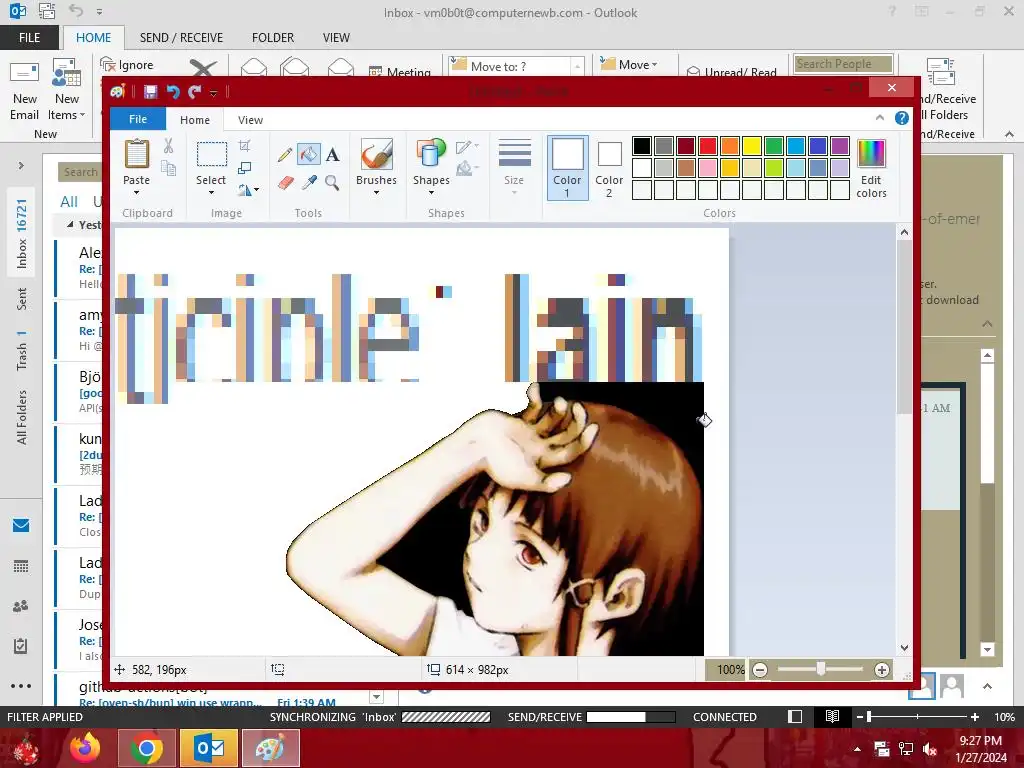Click the Resize icon in Image group
The height and width of the screenshot is (768, 1024).
click(x=245, y=168)
